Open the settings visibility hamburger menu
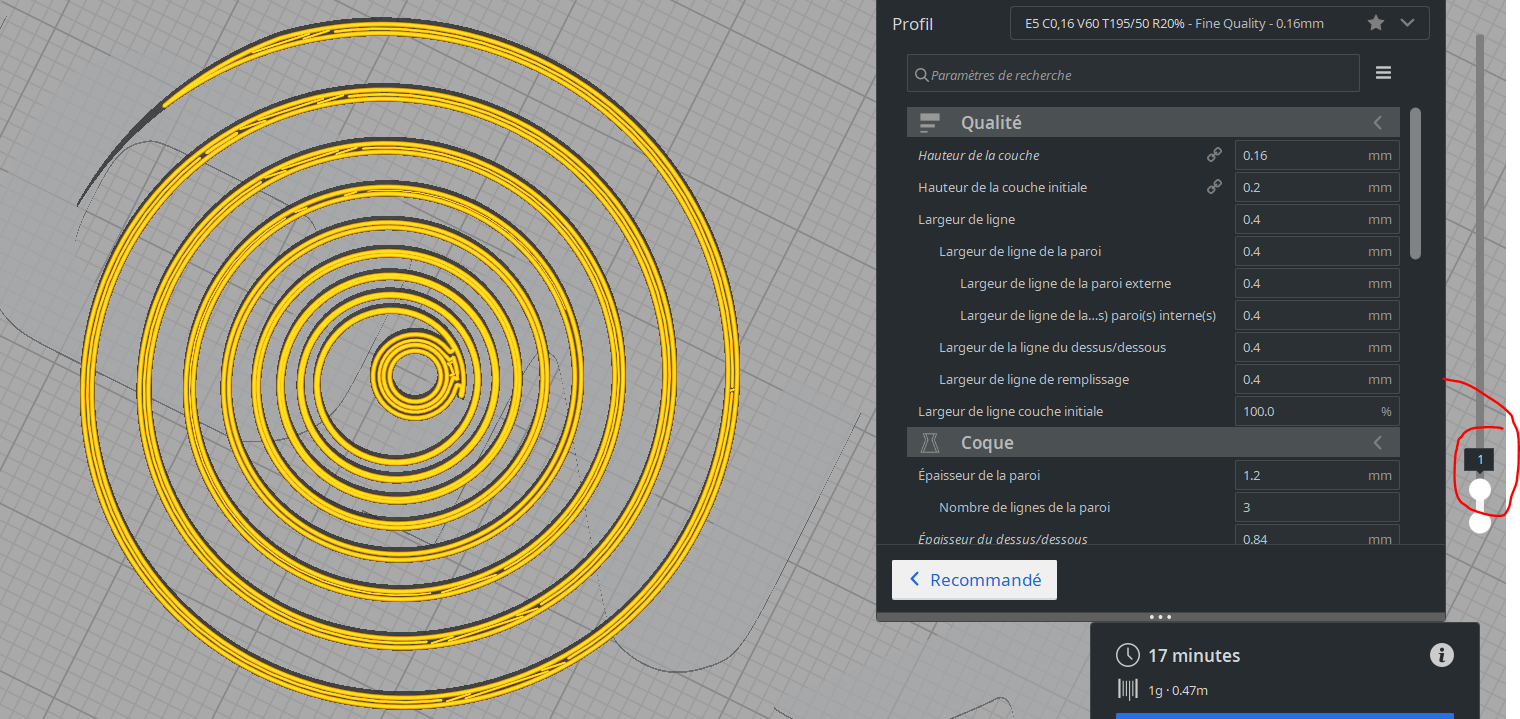 click(x=1384, y=73)
